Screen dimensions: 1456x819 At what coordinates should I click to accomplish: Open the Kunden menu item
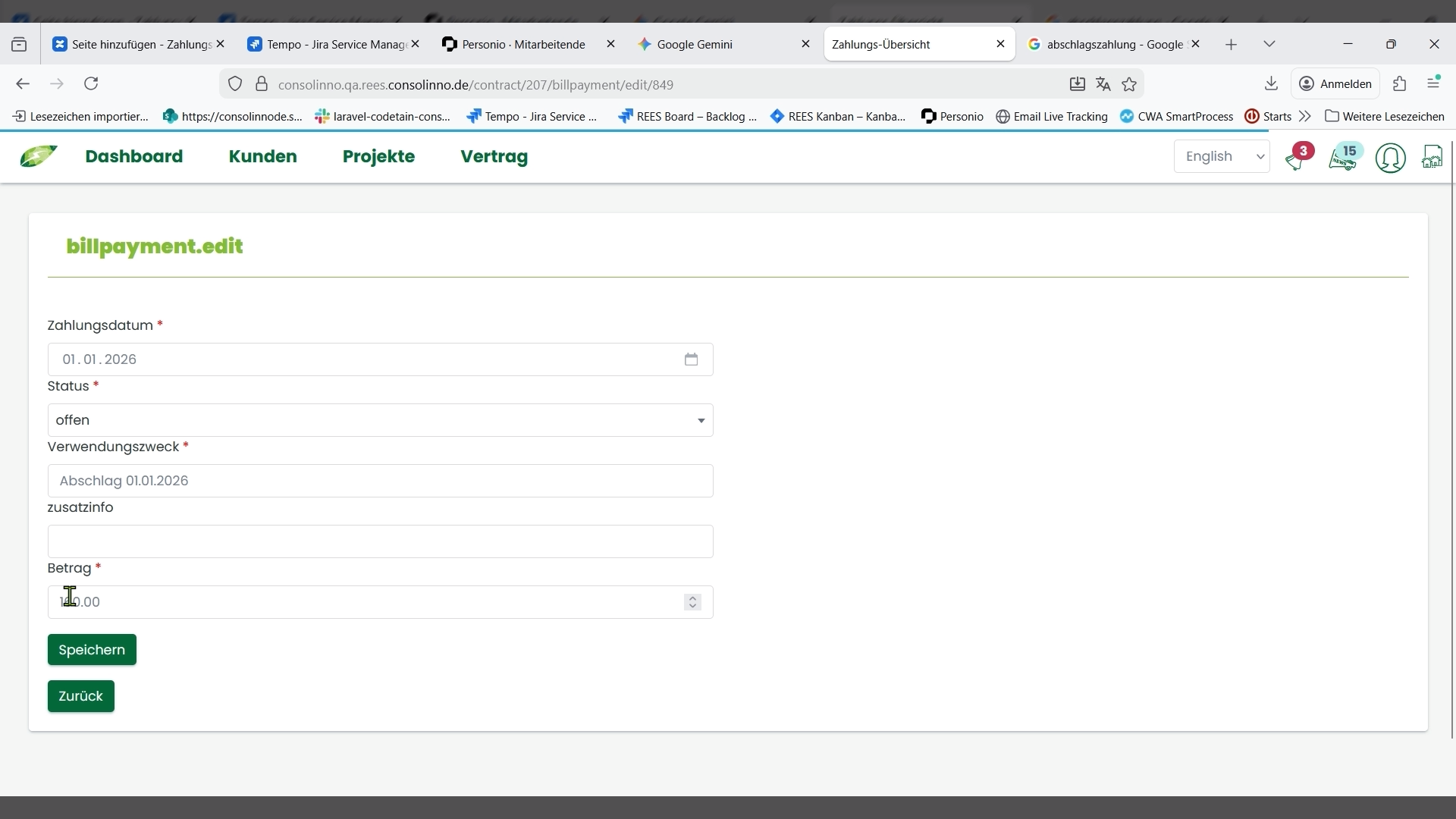(x=263, y=157)
